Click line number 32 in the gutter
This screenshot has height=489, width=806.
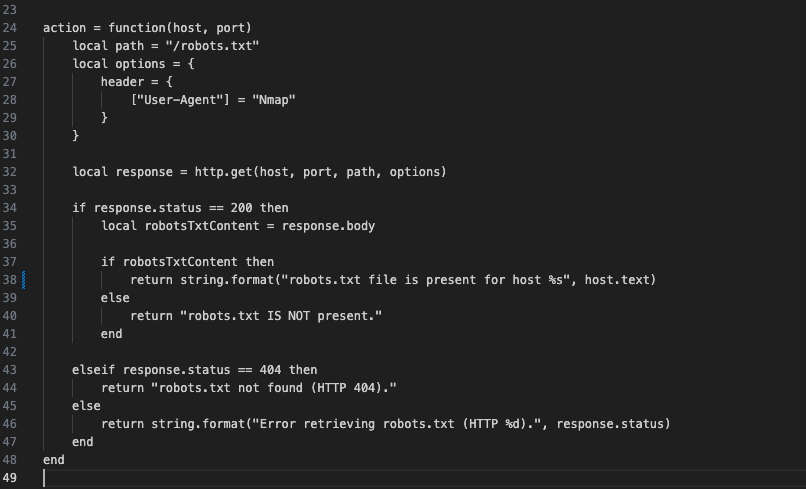pyautogui.click(x=10, y=172)
